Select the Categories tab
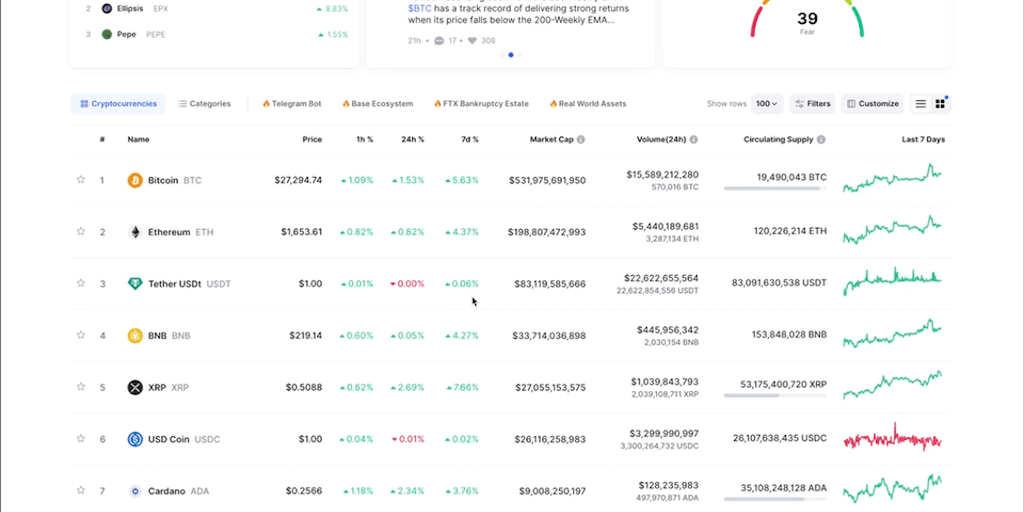The height and width of the screenshot is (512, 1024). tap(204, 104)
